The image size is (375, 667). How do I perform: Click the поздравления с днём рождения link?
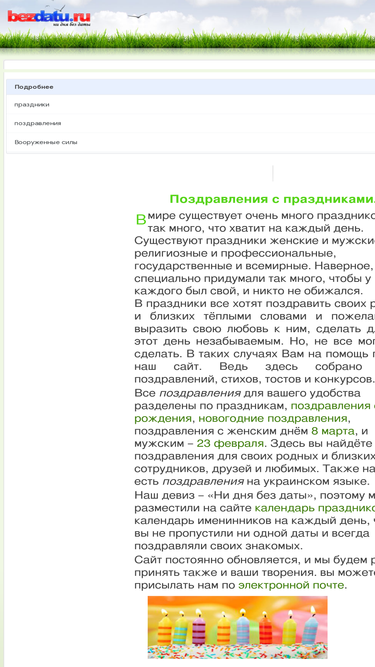[x=255, y=412]
